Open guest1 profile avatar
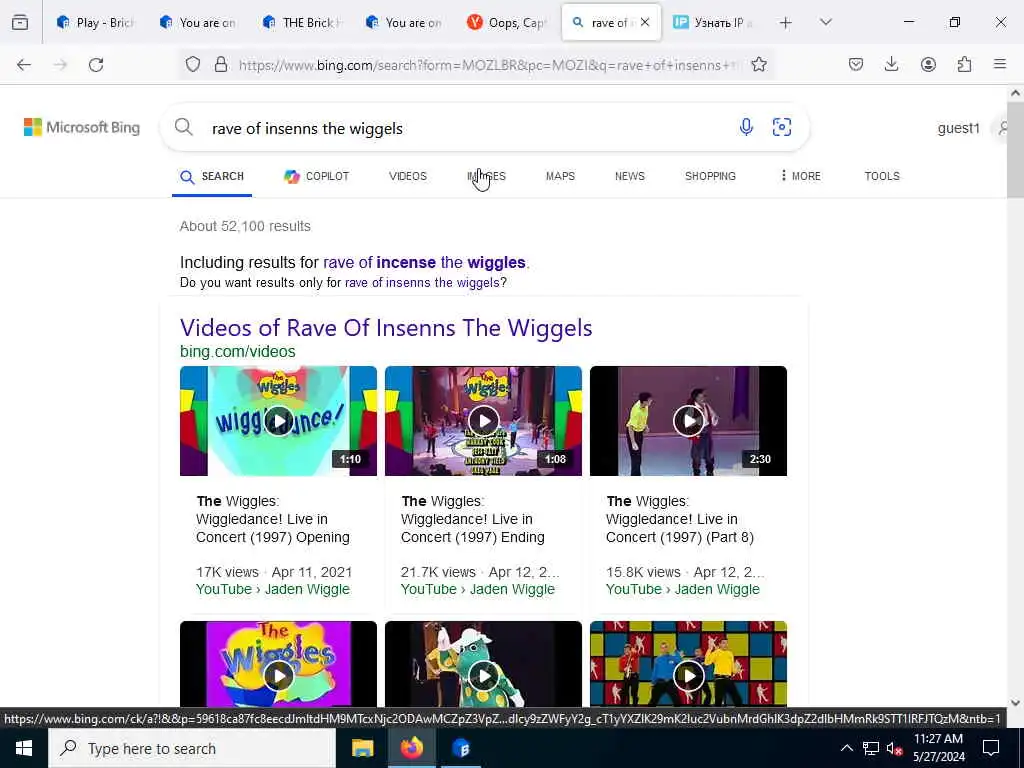Screen dimensions: 1024x768 pyautogui.click(x=1003, y=128)
